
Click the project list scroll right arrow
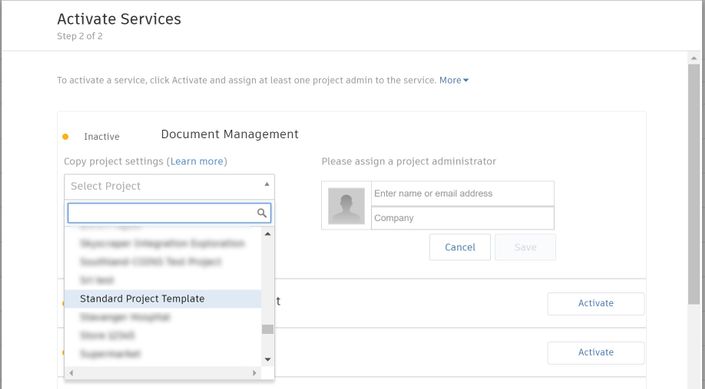point(254,373)
